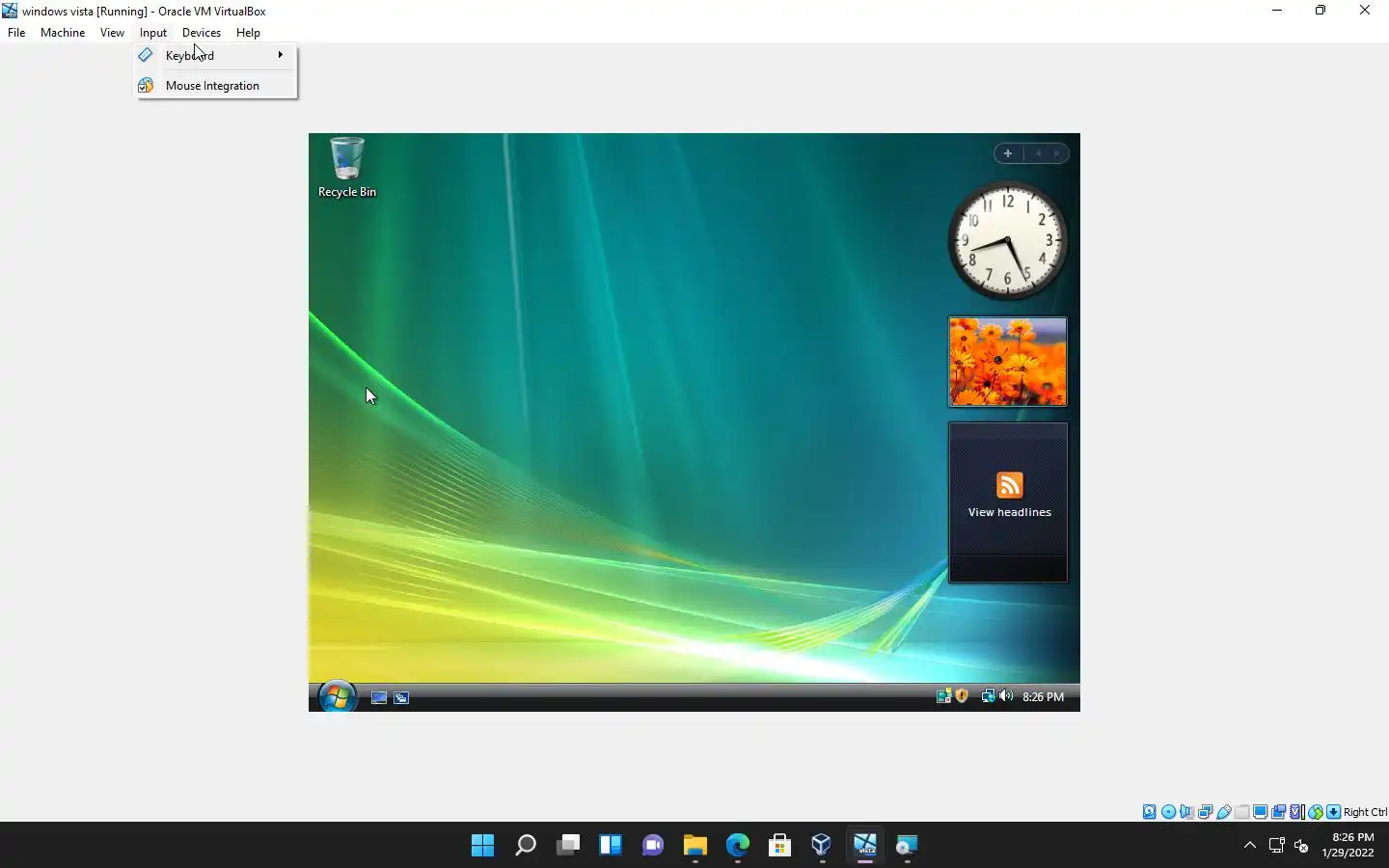Open Microsoft Edge from the taskbar

[x=738, y=846]
